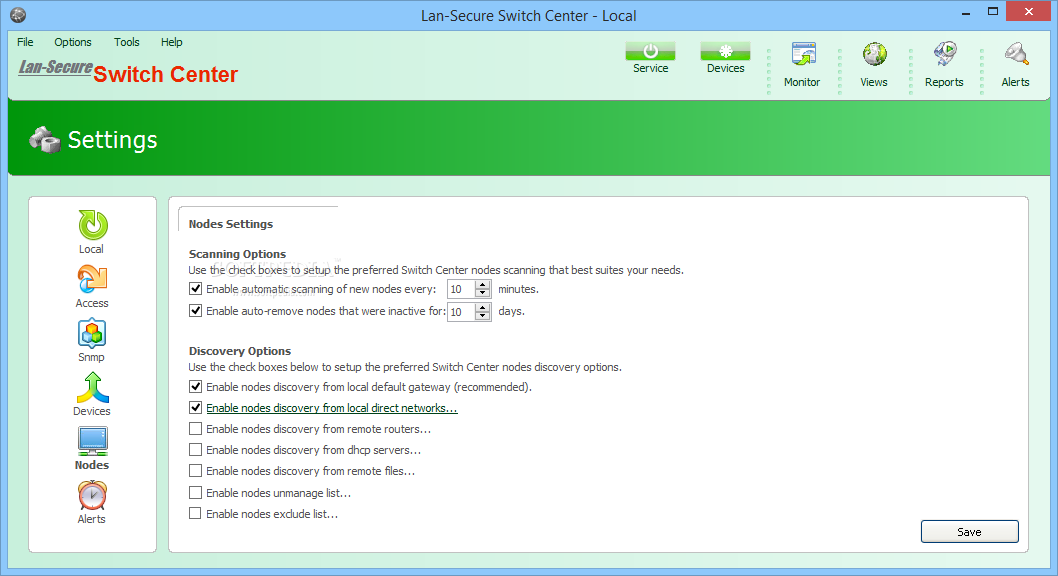Viewport: 1058px width, 576px height.
Task: Enable nodes discovery from dhcp servers
Action: coord(196,449)
